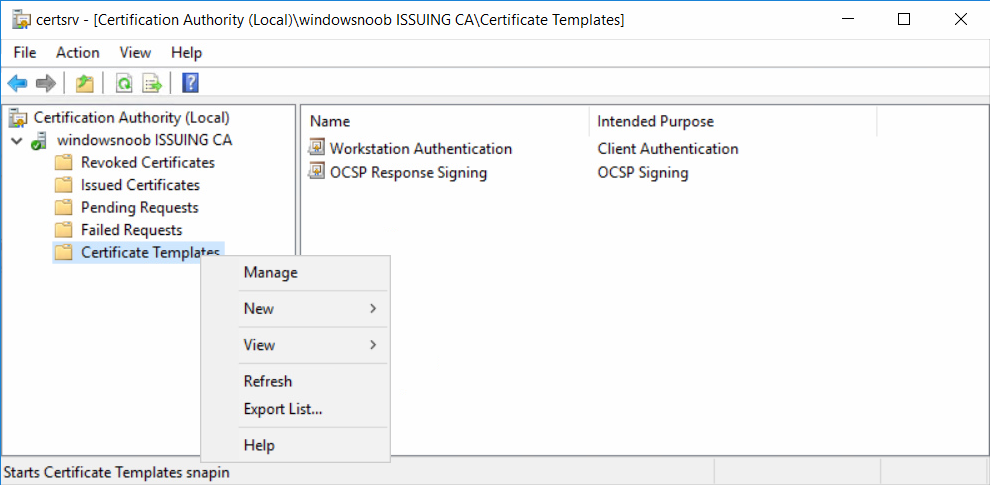Open the Help question mark icon
This screenshot has height=485, width=990.
click(190, 83)
